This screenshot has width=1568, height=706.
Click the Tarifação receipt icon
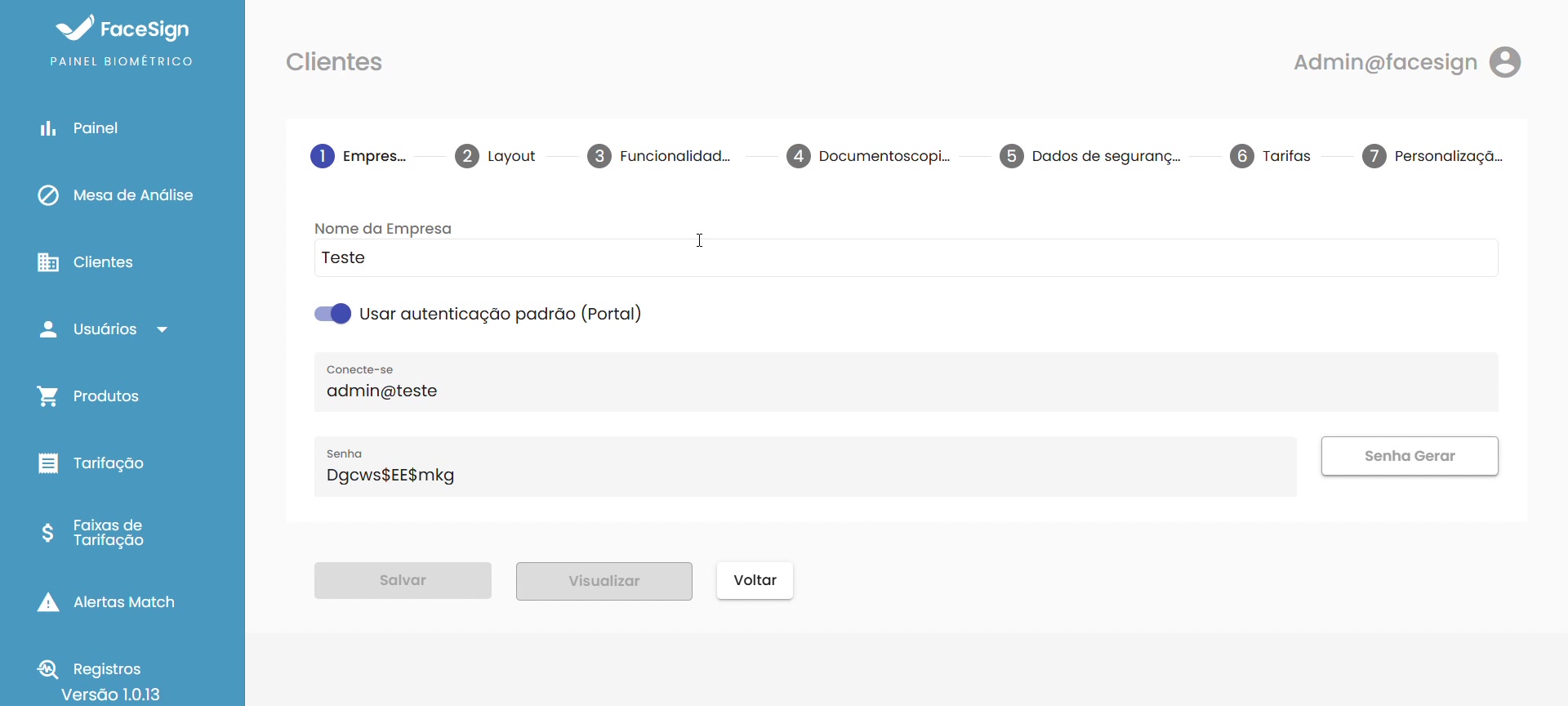48,463
